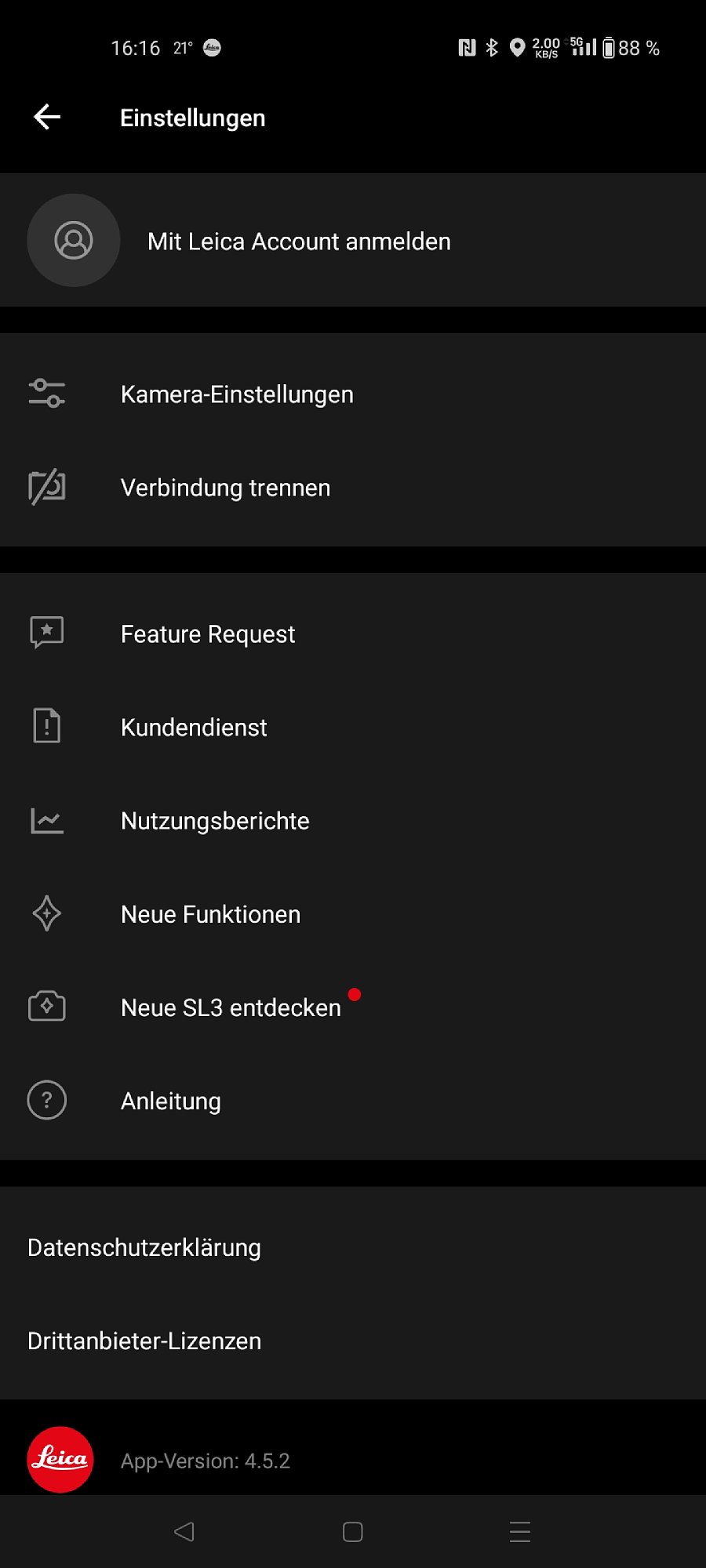Open Drittanbieter-Lizenzen link
This screenshot has width=706, height=1568.
click(144, 1341)
